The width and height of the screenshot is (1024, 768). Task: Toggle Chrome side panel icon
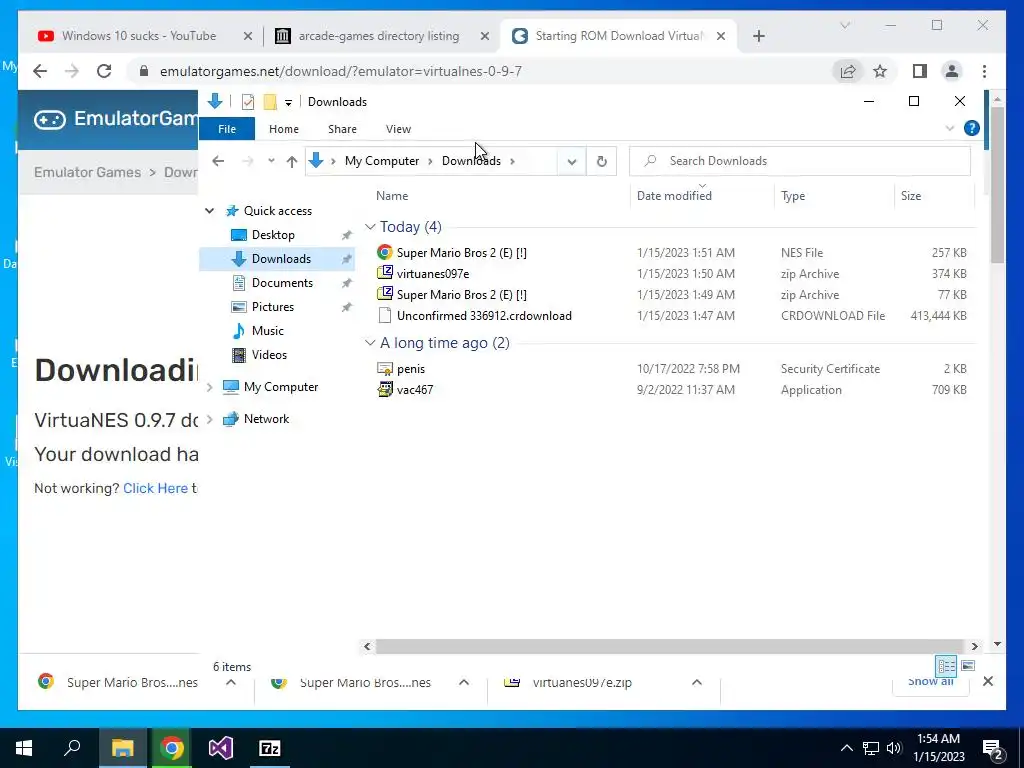pyautogui.click(x=920, y=71)
